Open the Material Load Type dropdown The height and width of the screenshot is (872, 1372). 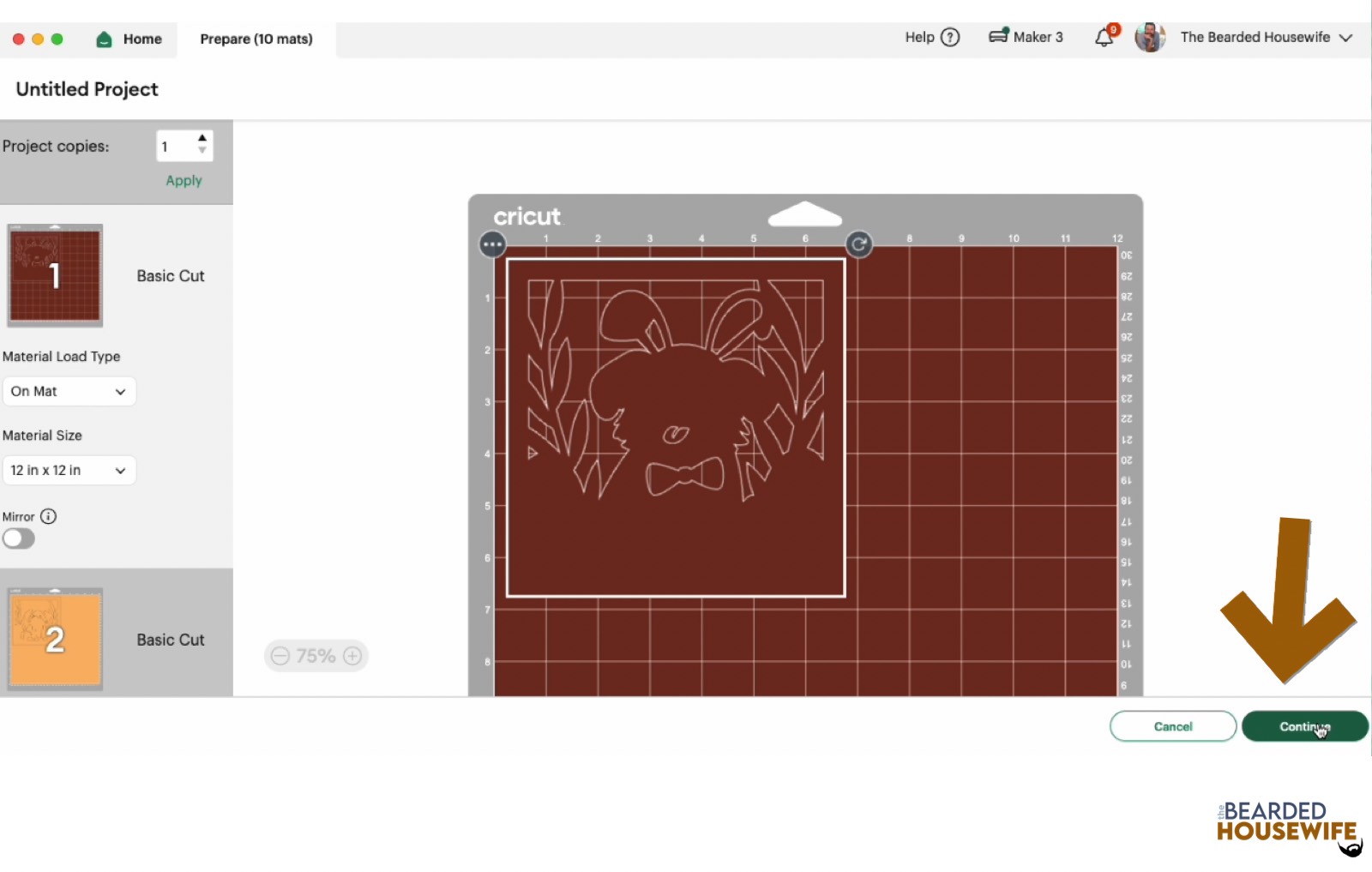click(69, 391)
